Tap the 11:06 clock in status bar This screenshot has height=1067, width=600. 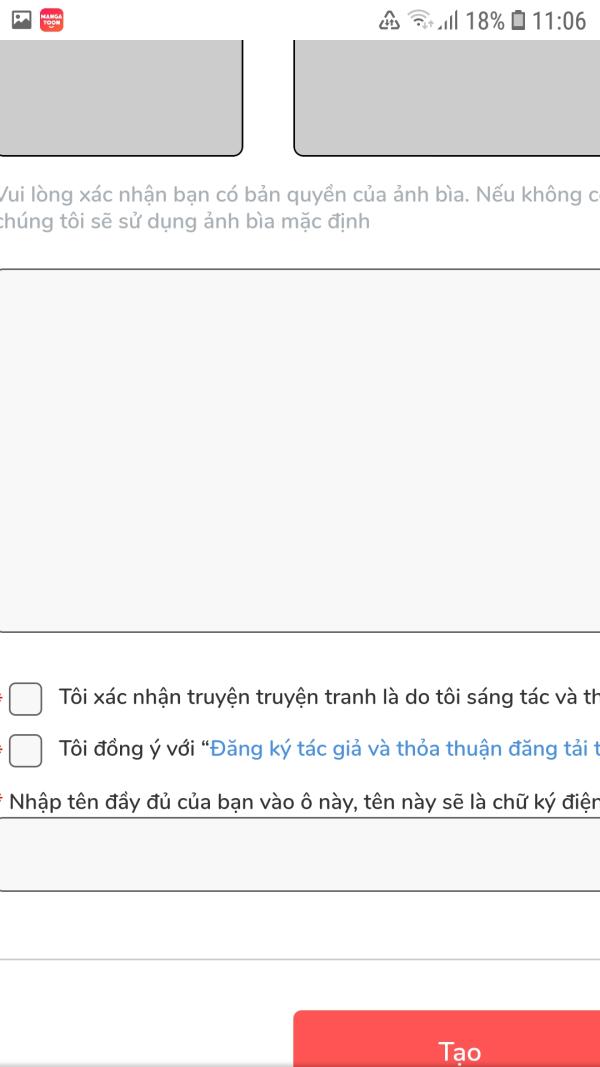[560, 20]
